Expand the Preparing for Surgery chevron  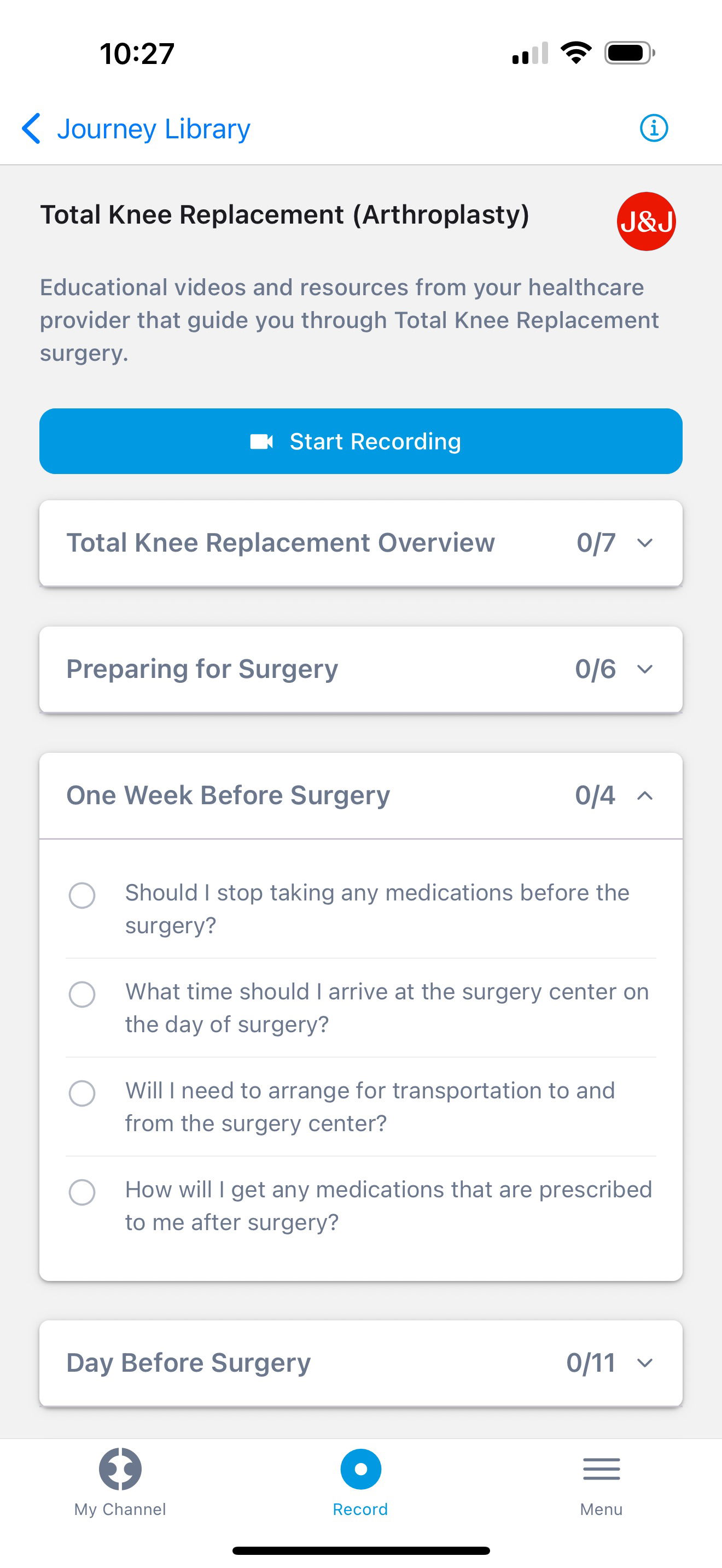point(645,669)
